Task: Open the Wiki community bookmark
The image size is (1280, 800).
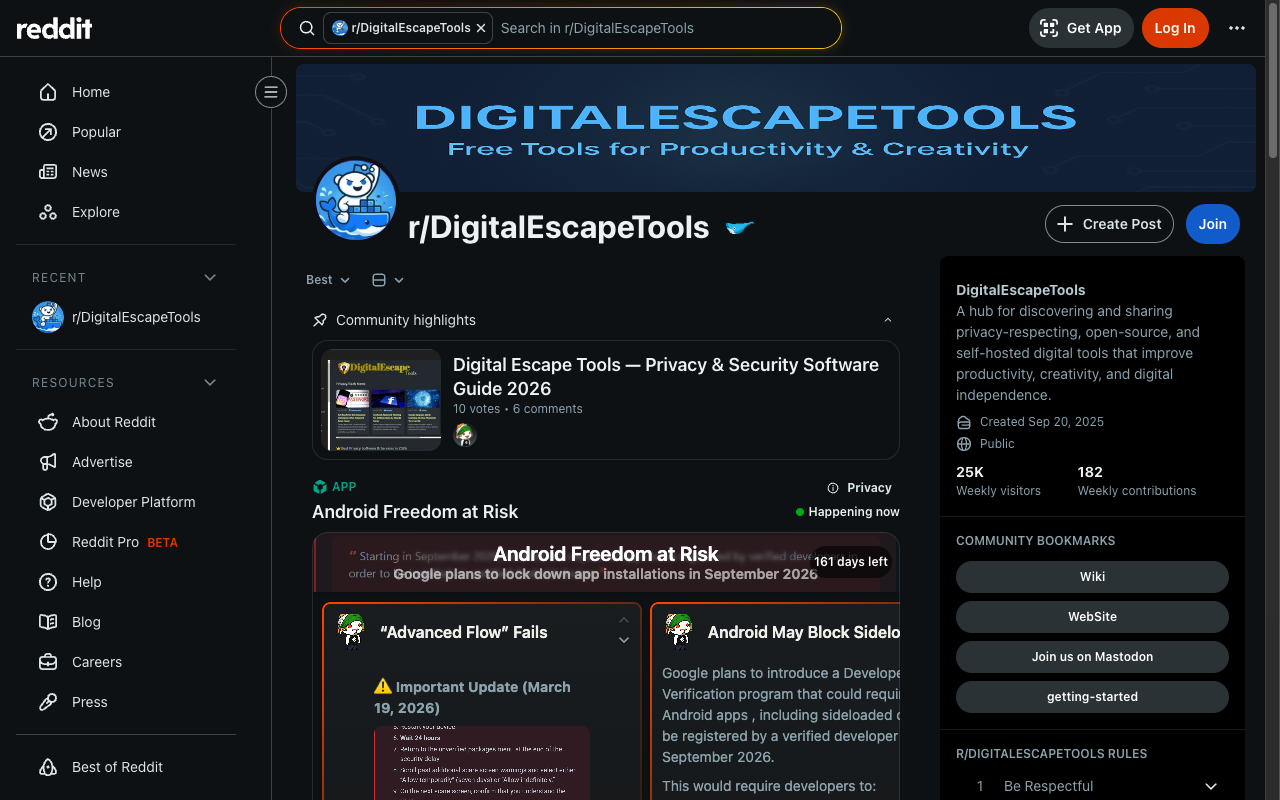Action: click(1092, 576)
